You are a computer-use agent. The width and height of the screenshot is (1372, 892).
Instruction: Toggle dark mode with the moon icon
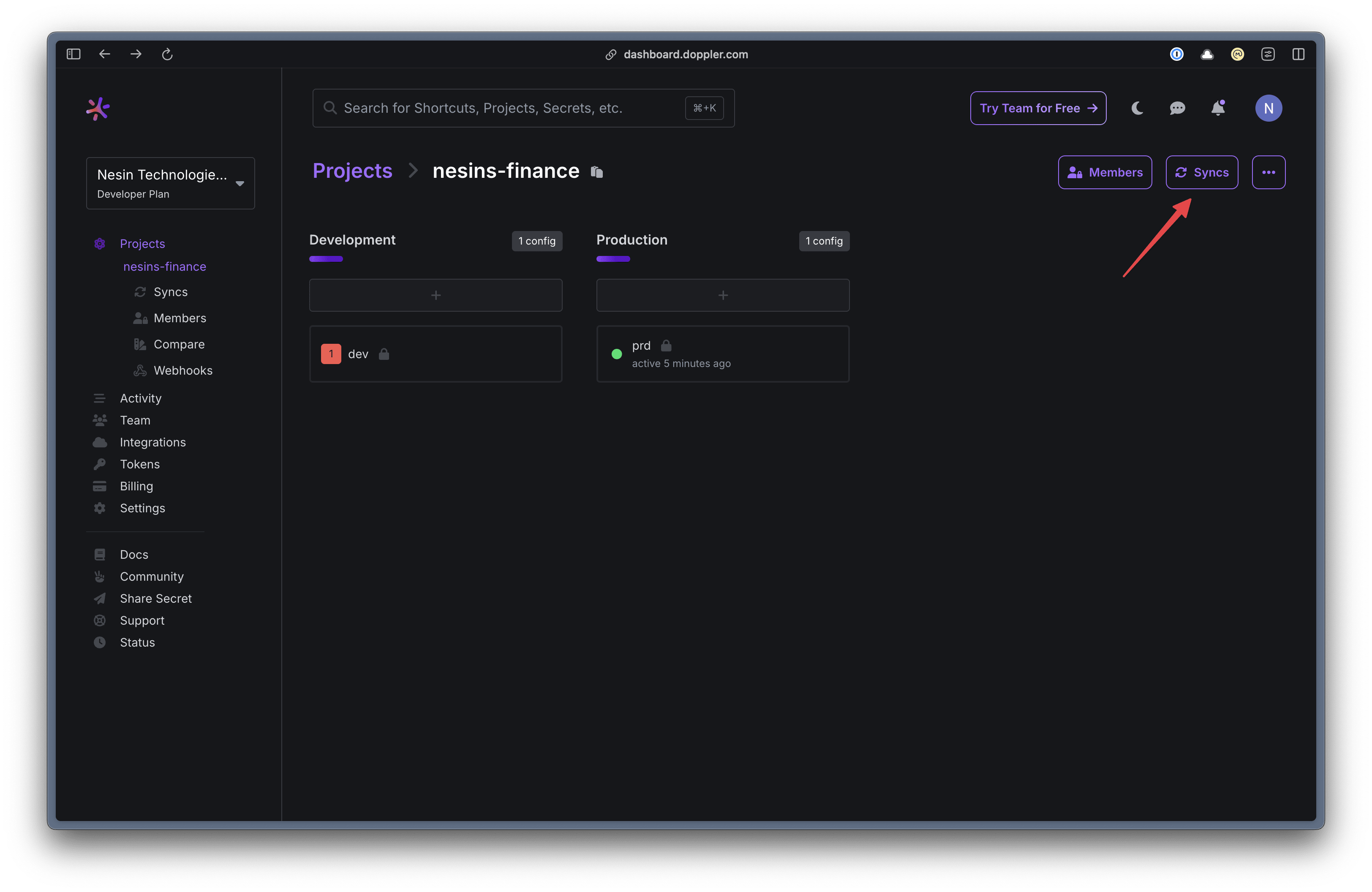coord(1137,108)
